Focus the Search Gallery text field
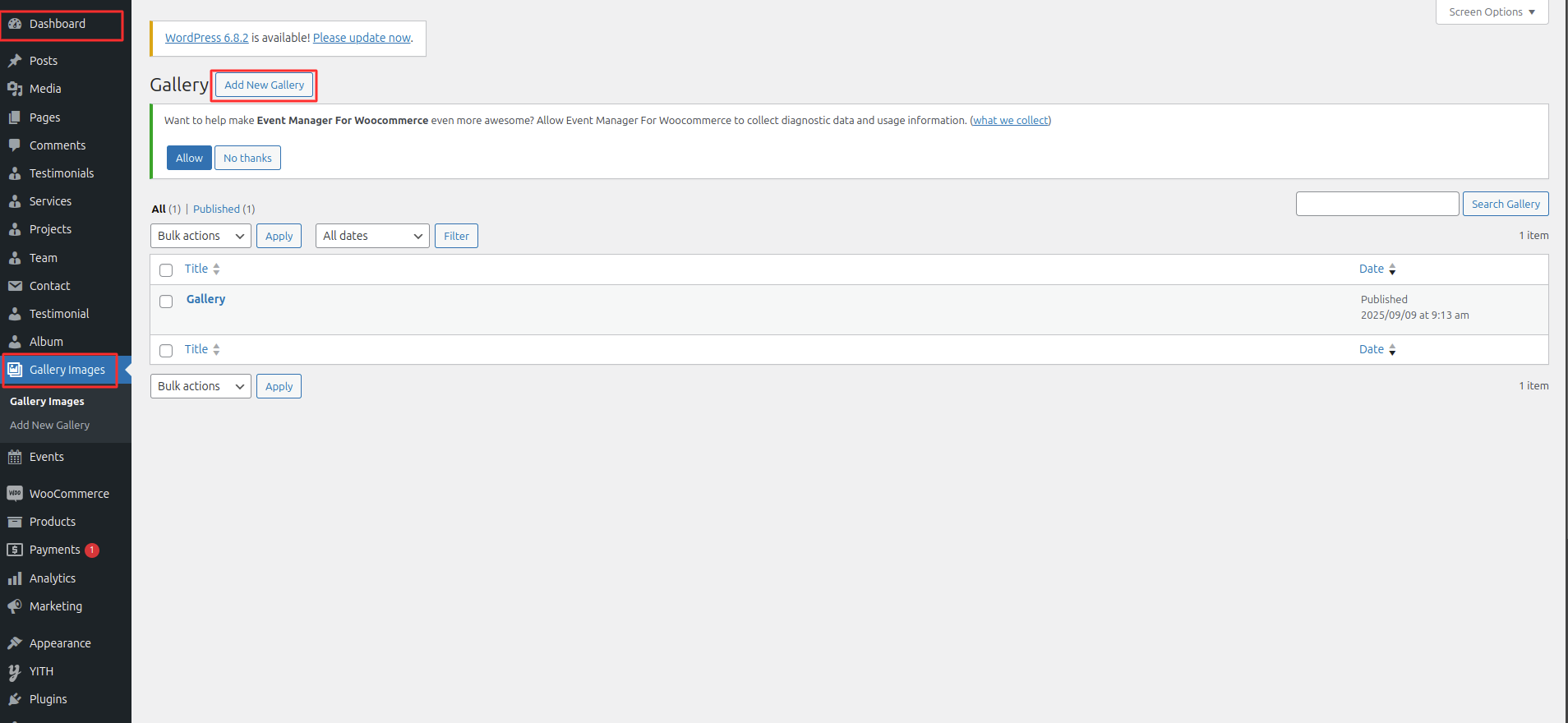This screenshot has height=723, width=1568. click(x=1377, y=204)
